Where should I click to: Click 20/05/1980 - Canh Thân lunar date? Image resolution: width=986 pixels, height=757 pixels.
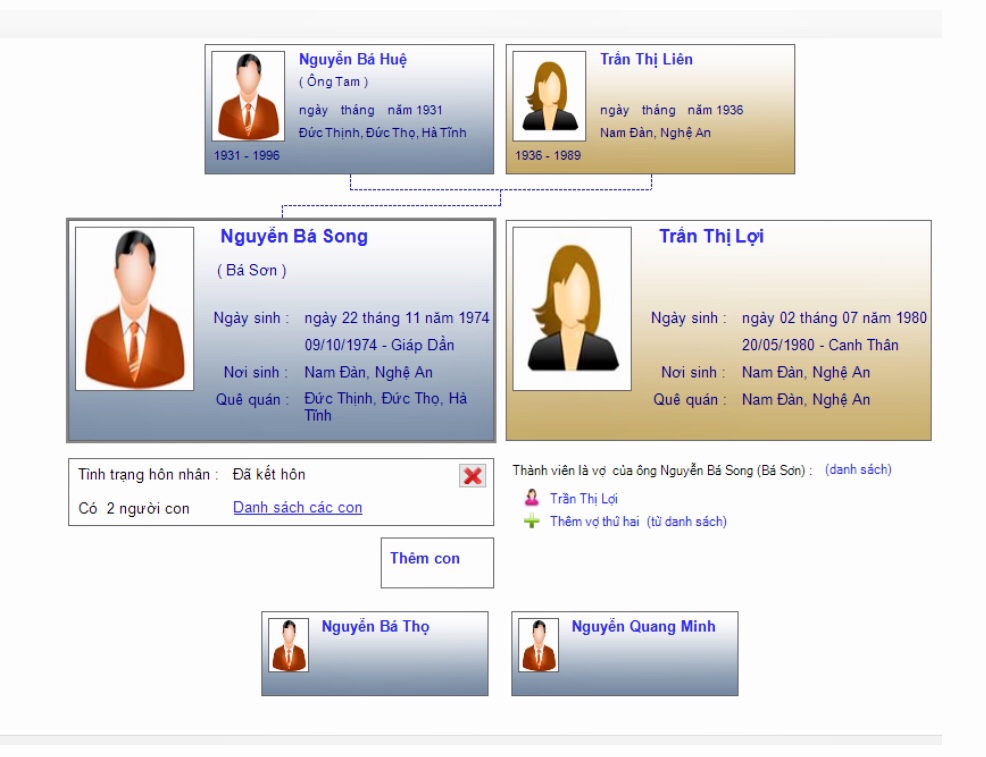click(x=820, y=345)
